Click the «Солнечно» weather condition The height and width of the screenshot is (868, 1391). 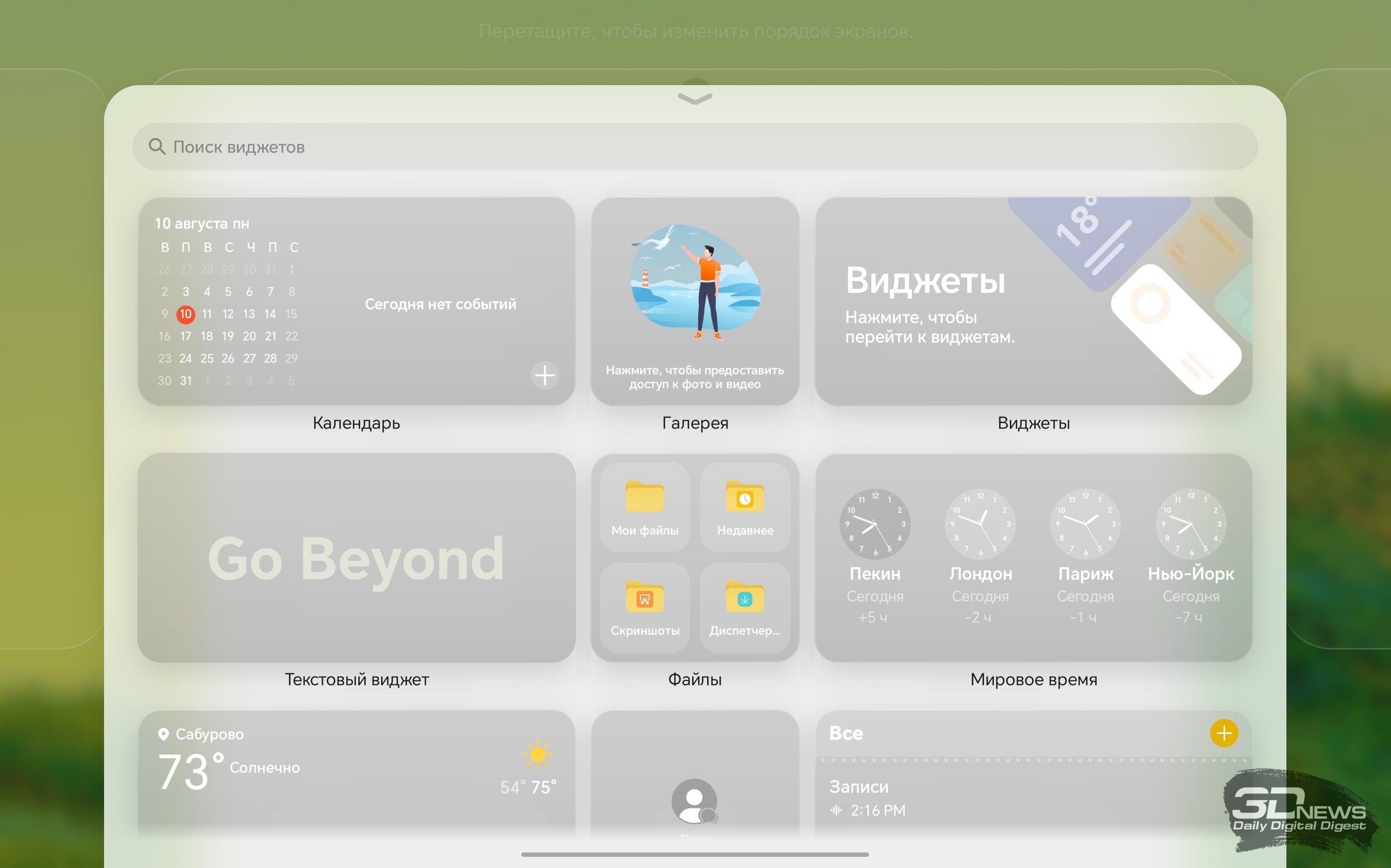[265, 767]
